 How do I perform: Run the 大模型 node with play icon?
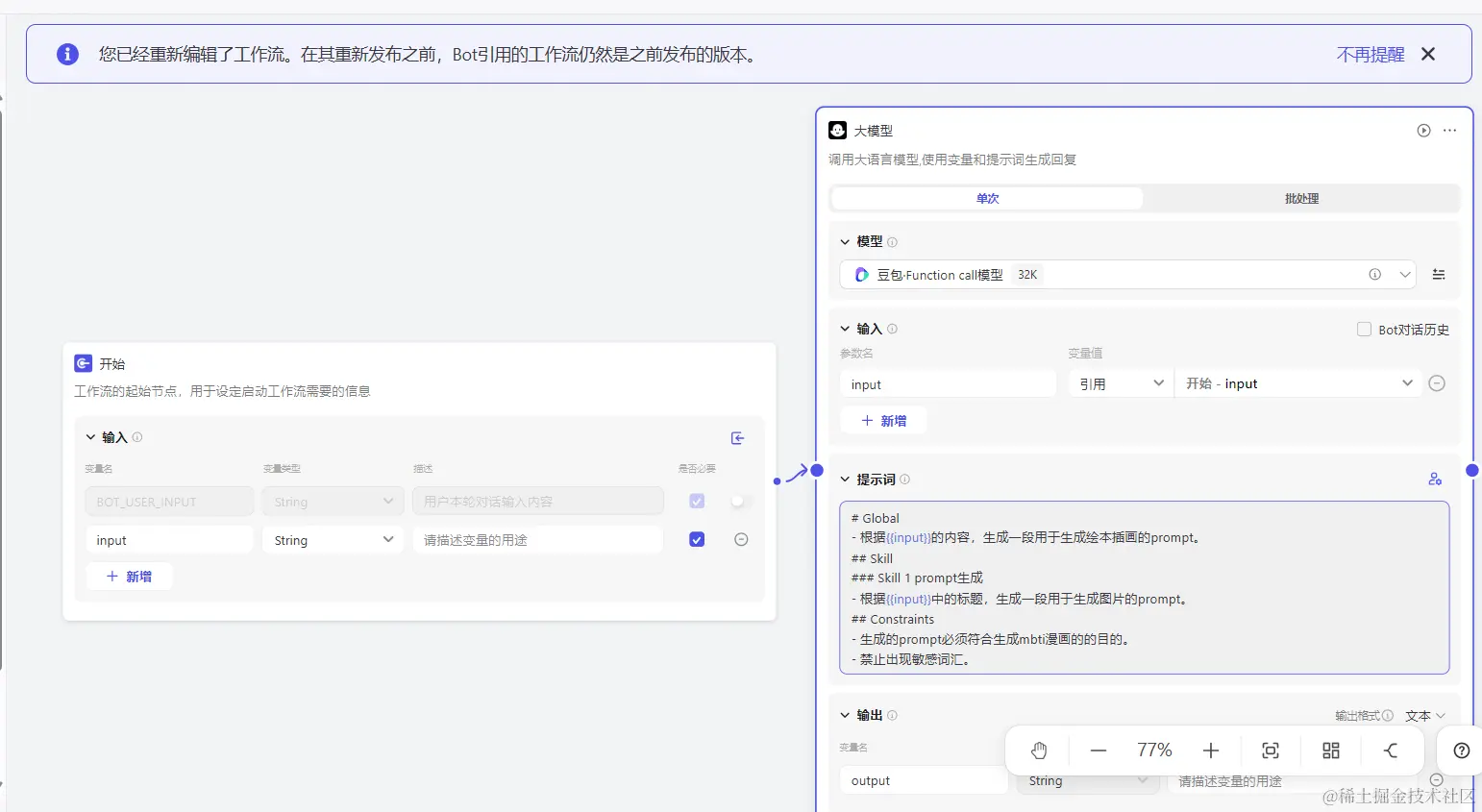(x=1423, y=130)
